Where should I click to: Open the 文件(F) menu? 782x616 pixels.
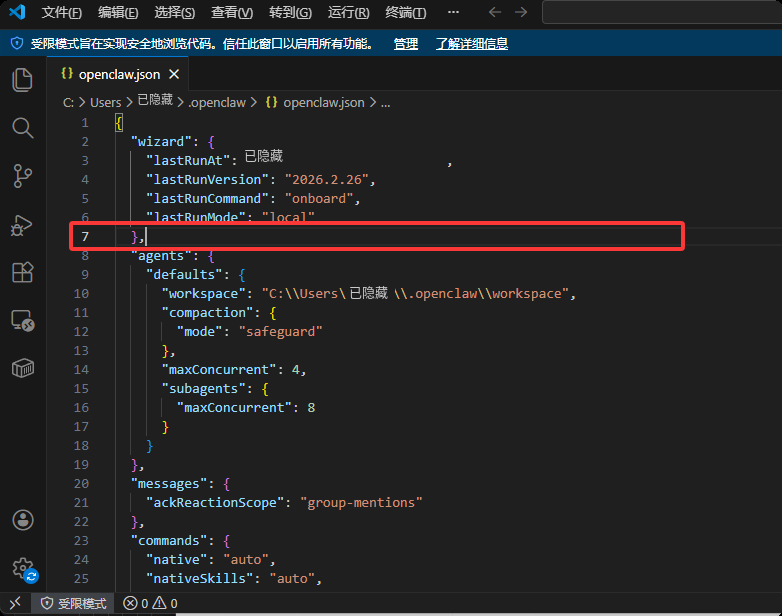(x=61, y=12)
